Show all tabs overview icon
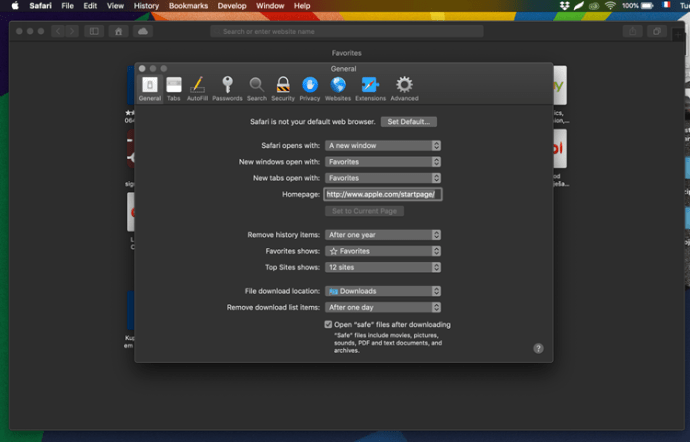The width and height of the screenshot is (690, 442). [657, 31]
